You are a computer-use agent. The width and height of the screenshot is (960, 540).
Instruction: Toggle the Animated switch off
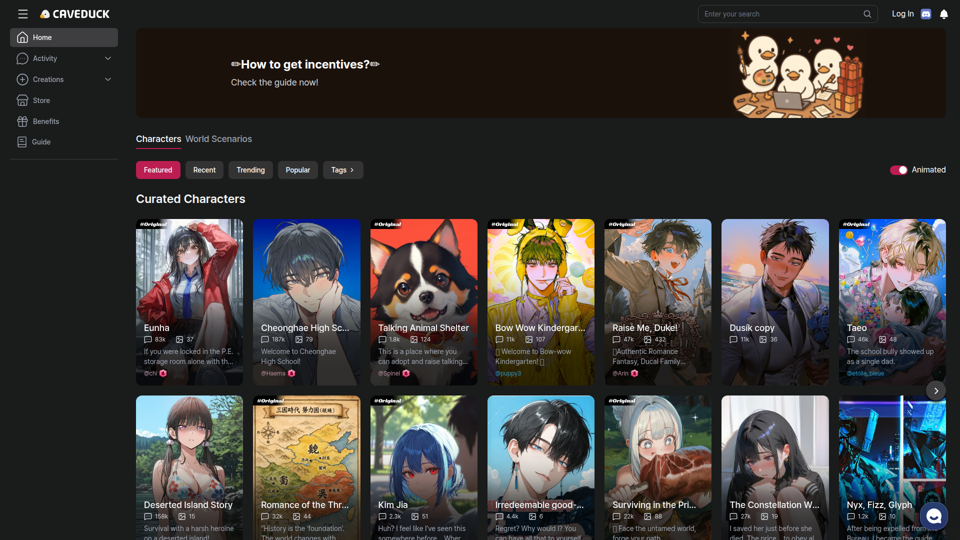898,170
